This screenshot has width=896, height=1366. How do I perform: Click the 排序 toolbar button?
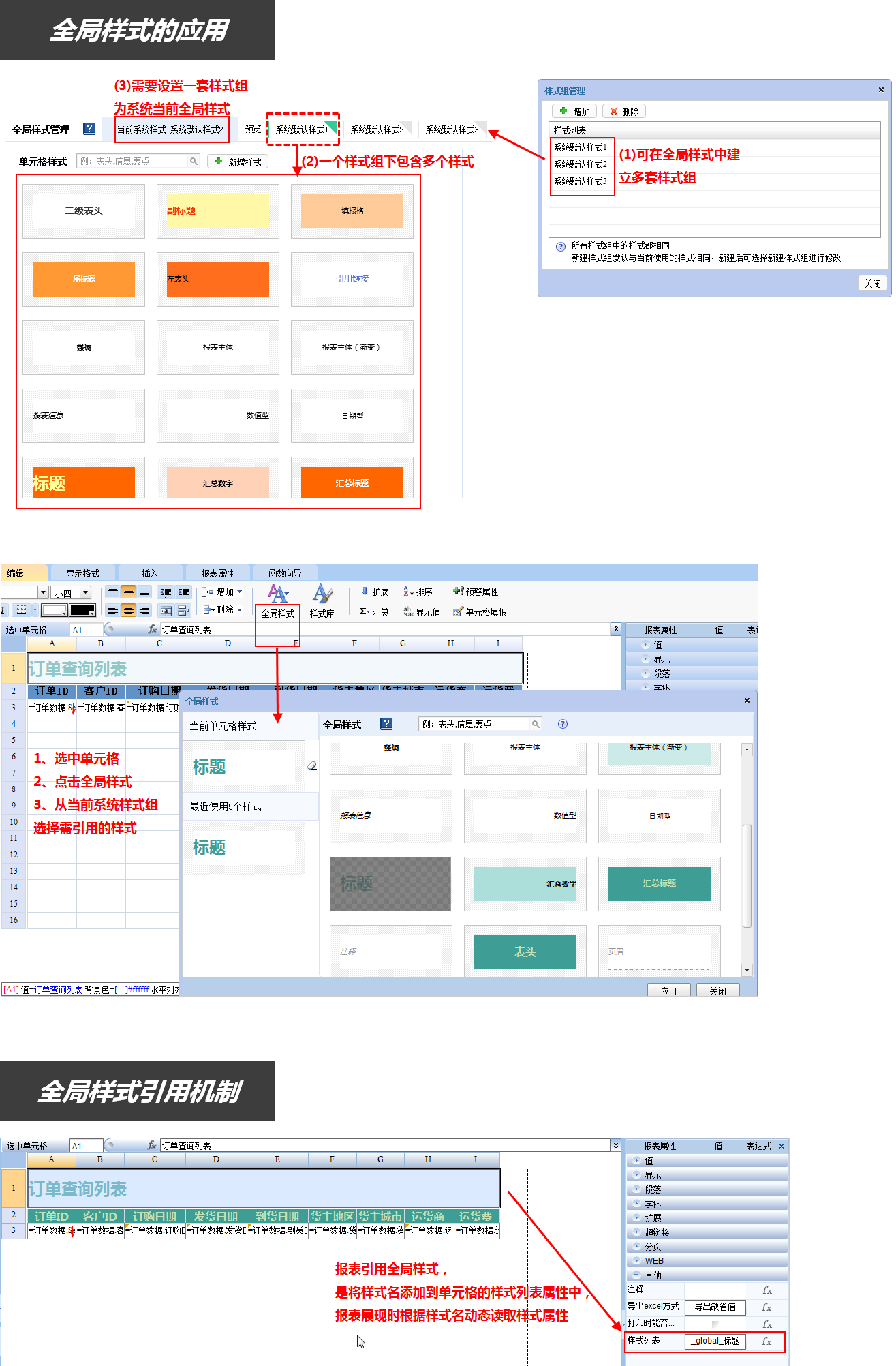tap(418, 592)
